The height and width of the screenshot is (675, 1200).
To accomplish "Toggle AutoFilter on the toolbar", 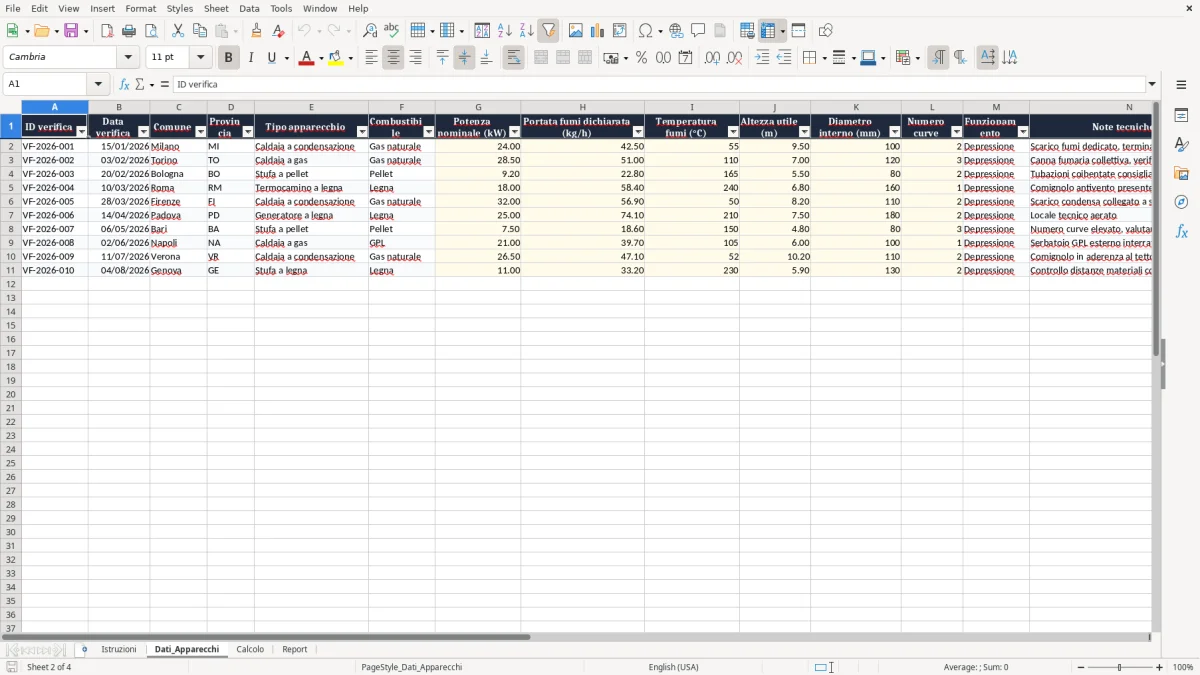I will point(549,31).
